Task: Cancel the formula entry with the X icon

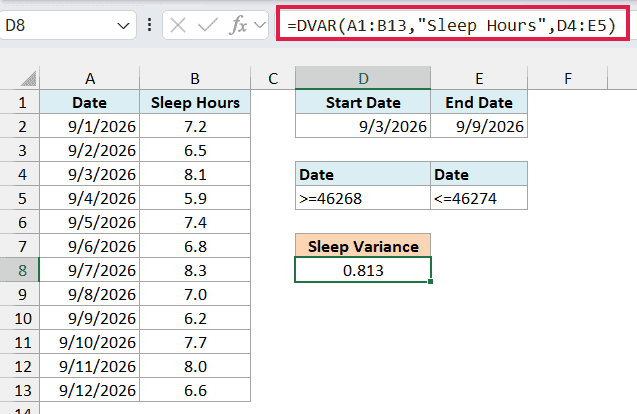Action: point(178,26)
